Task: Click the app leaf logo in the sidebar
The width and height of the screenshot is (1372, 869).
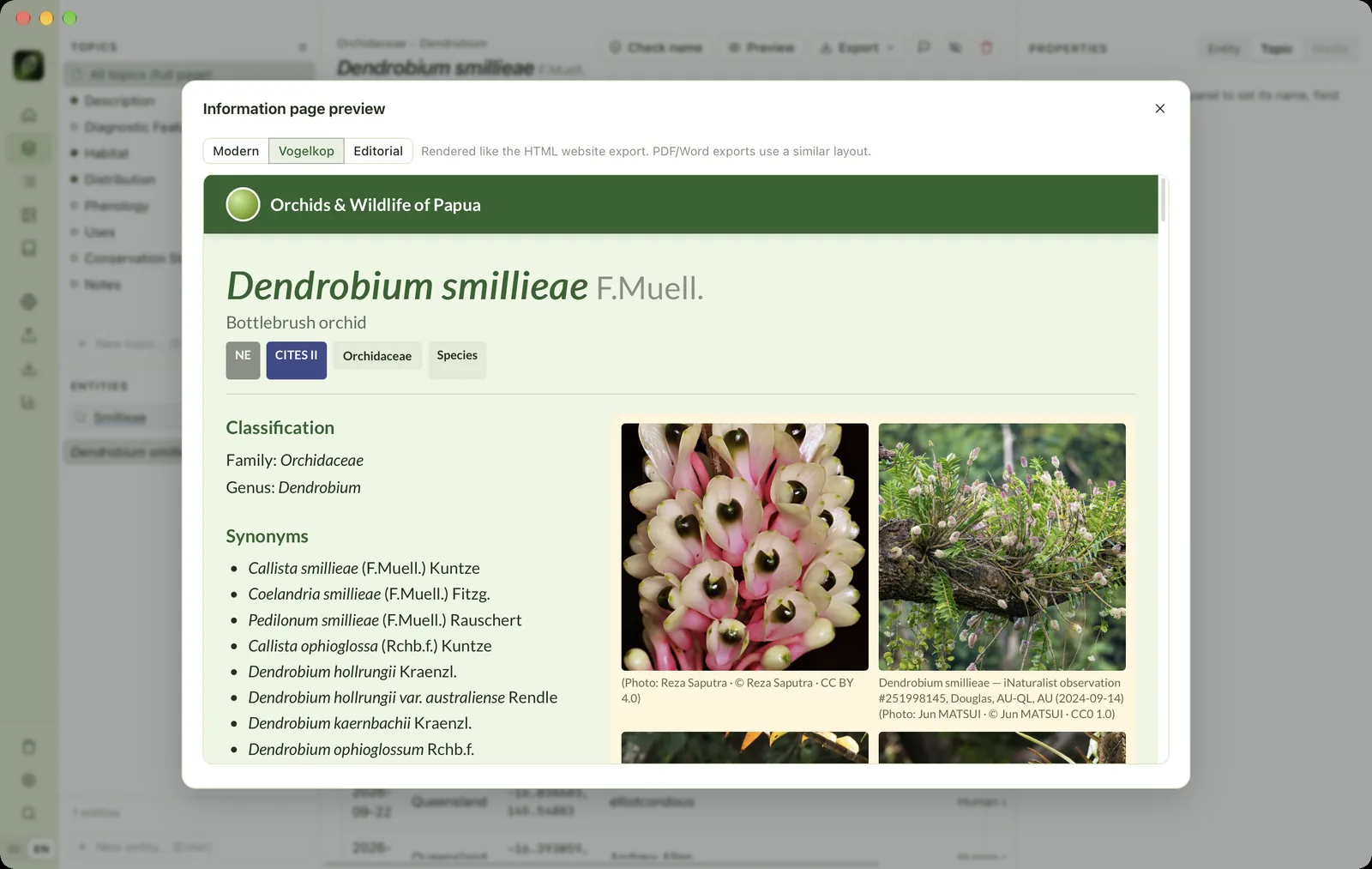Action: coord(28,65)
